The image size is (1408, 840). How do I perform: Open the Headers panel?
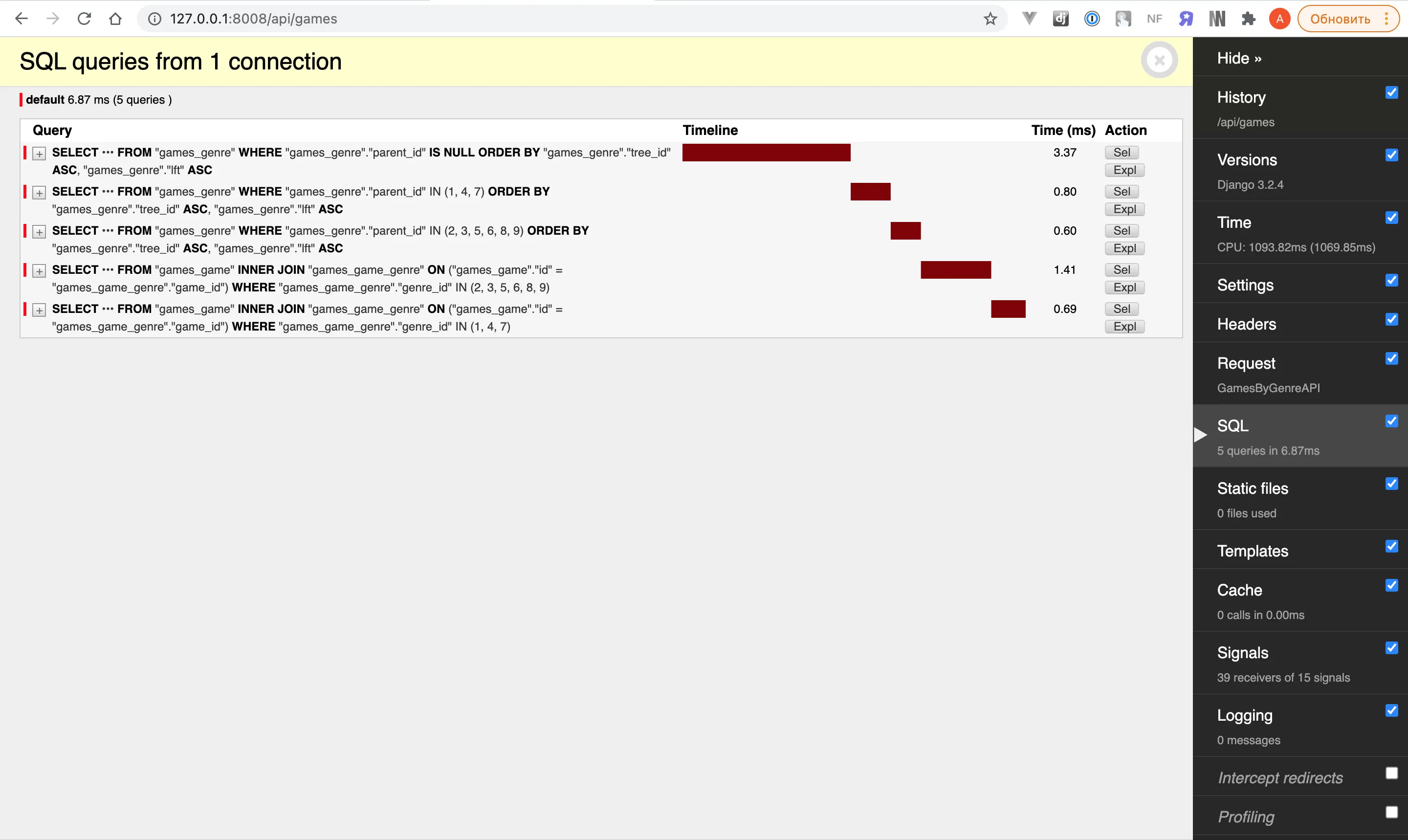click(x=1246, y=324)
